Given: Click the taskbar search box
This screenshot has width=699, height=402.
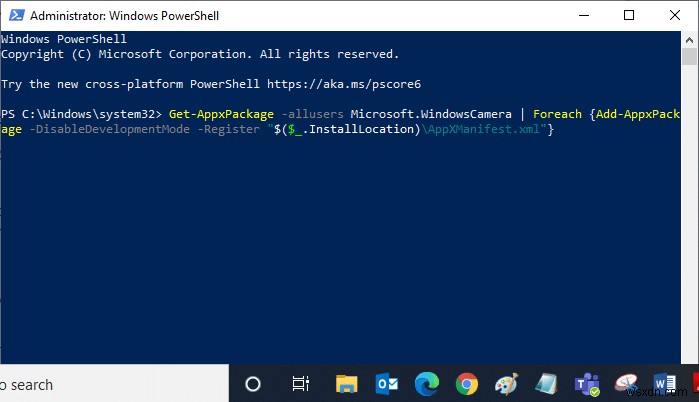Looking at the screenshot, I should [114, 384].
